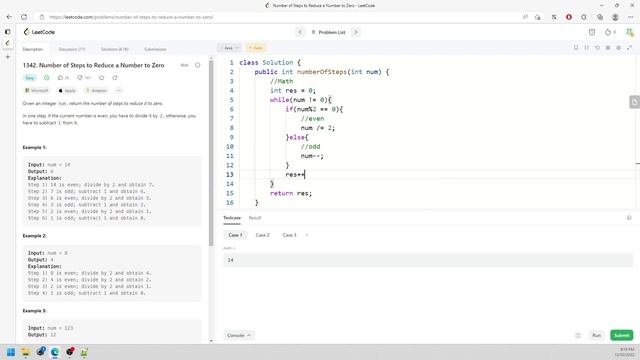Go to the previous problem arrow
Screen dimensions: 640x360
300,32
